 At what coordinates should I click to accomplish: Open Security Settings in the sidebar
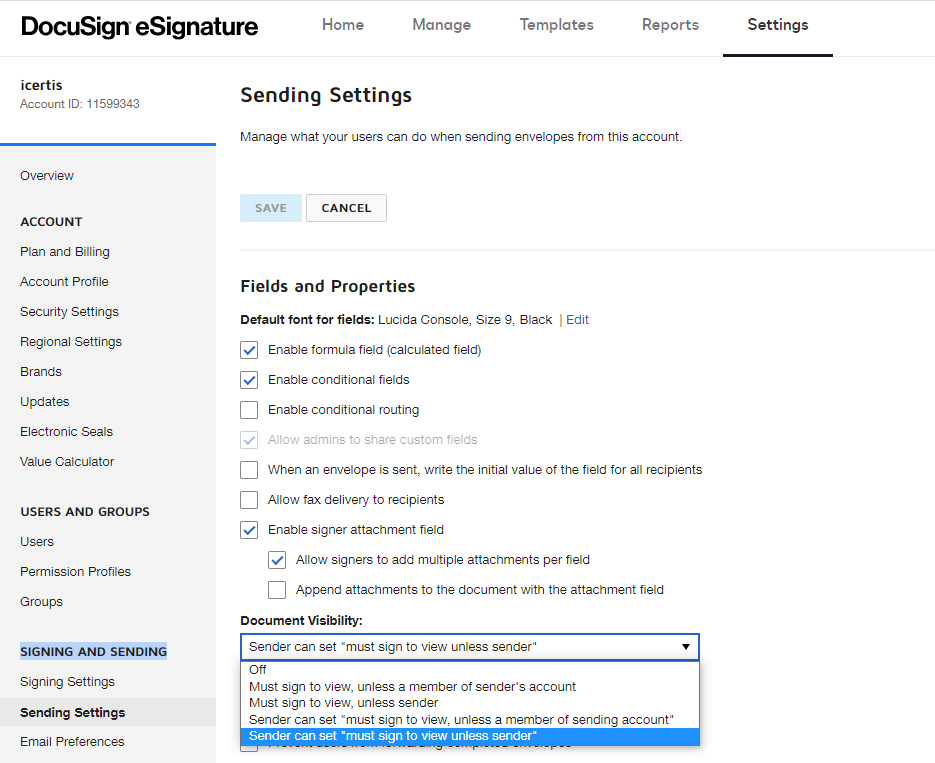(x=69, y=312)
